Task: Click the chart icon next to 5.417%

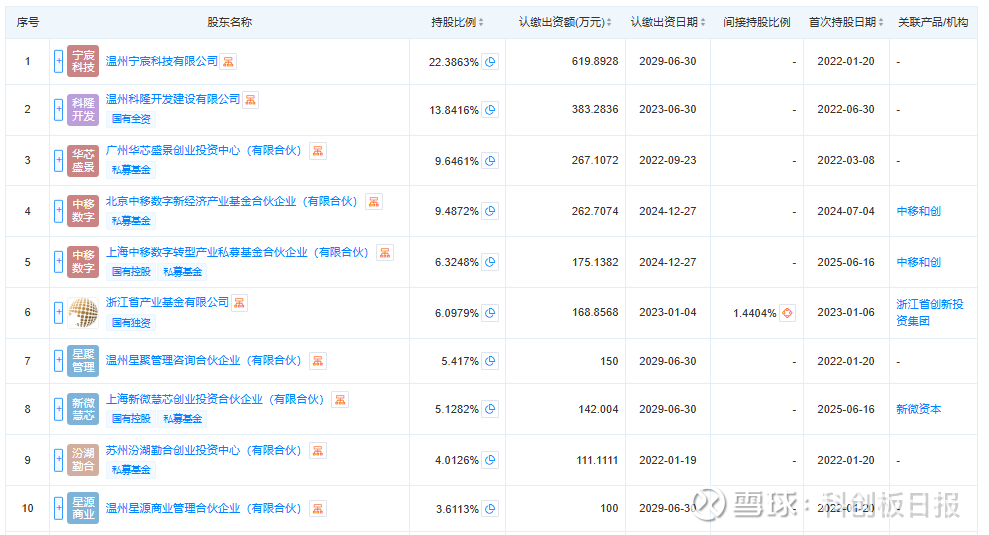Action: click(x=490, y=361)
